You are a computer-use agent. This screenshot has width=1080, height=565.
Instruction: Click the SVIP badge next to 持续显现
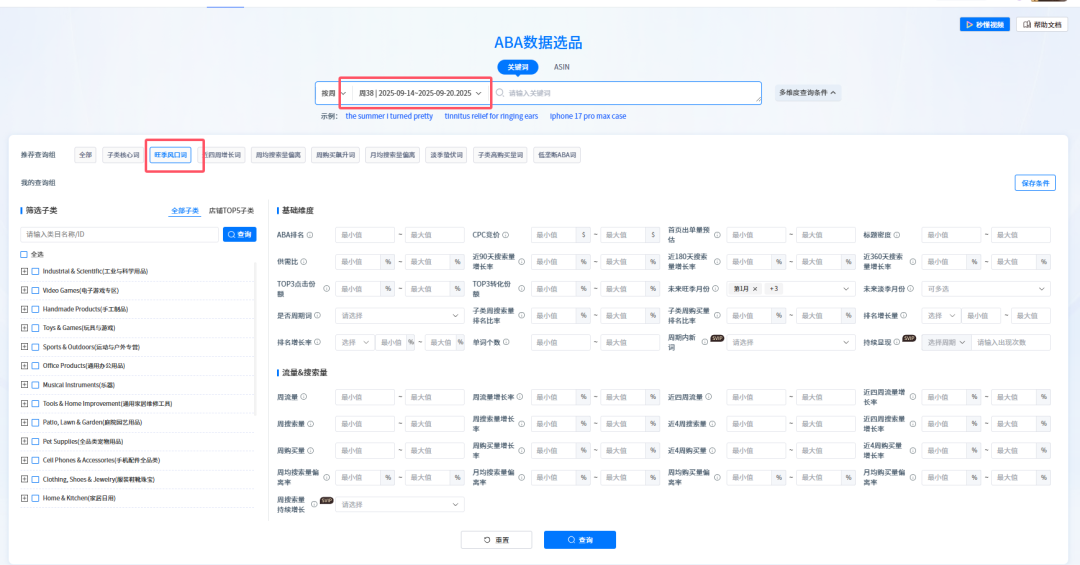(x=909, y=338)
